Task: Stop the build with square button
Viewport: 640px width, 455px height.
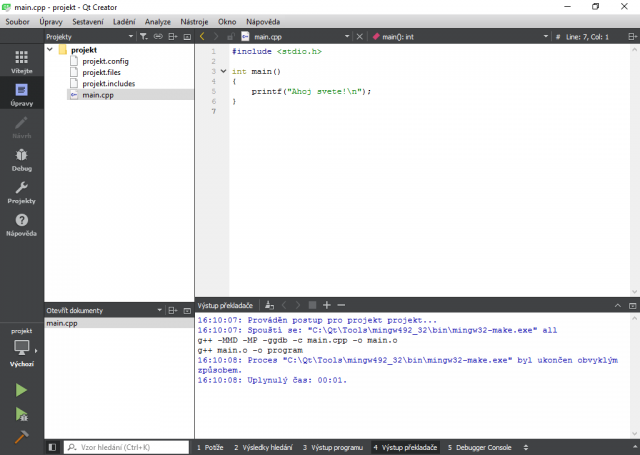Action: click(x=312, y=305)
